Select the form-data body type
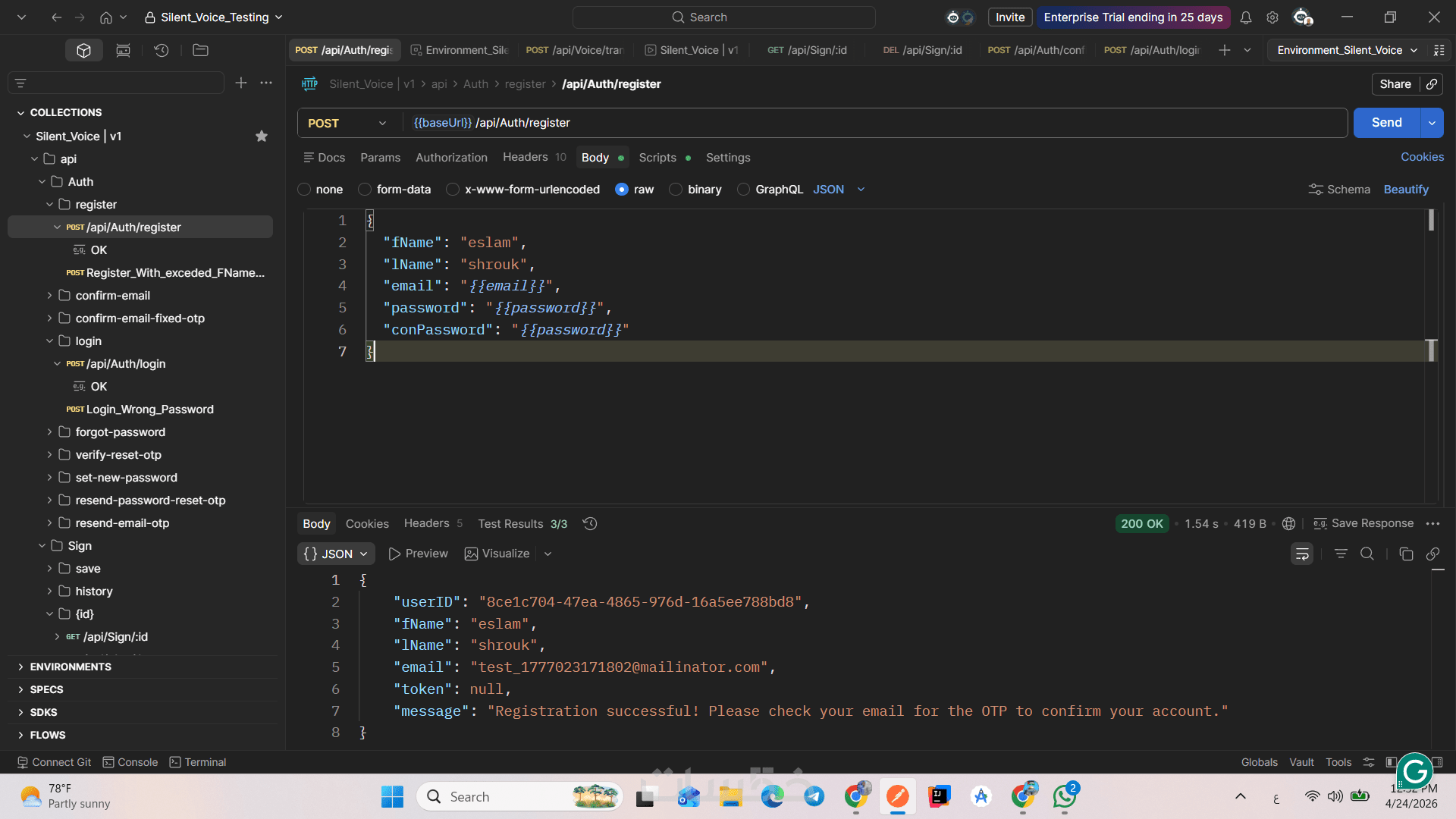1456x819 pixels. point(366,190)
